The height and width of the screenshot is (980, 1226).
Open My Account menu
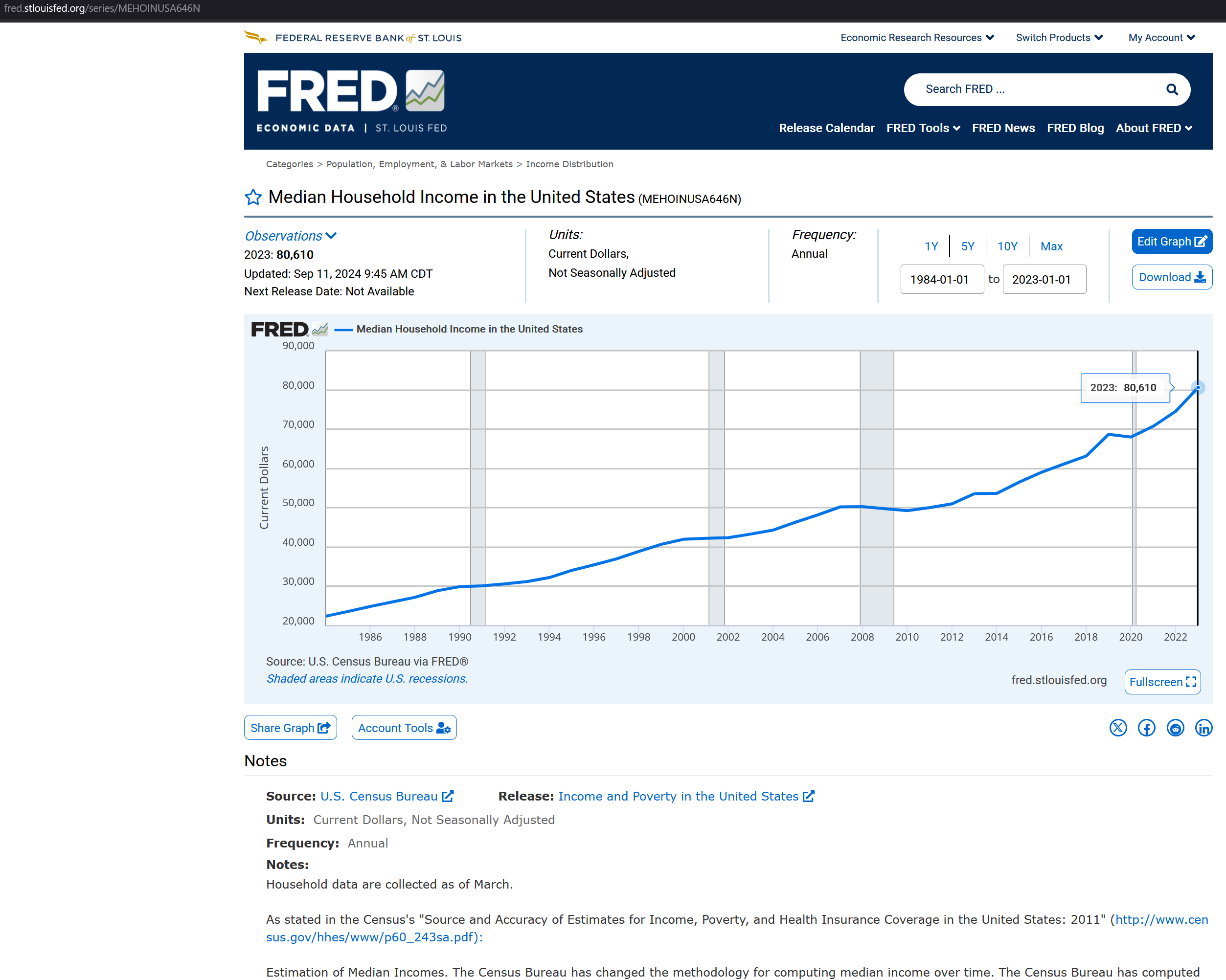(x=1162, y=38)
